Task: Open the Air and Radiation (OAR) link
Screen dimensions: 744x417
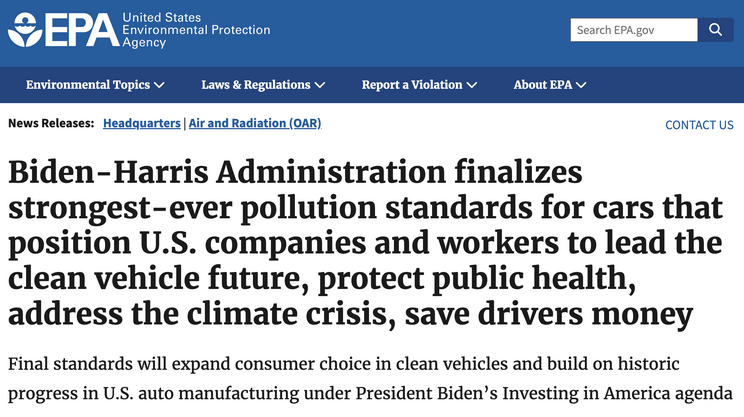Action: [x=255, y=123]
